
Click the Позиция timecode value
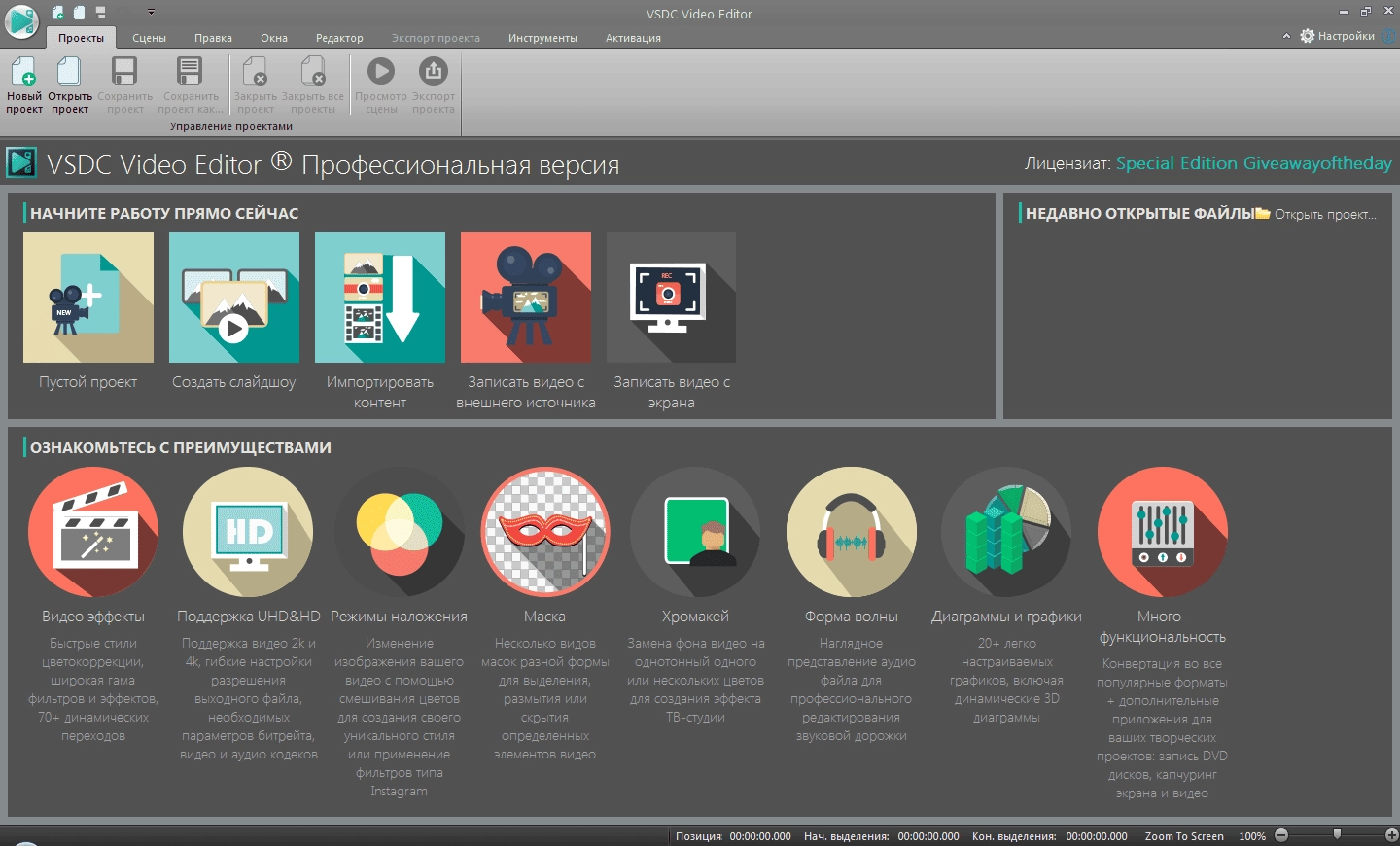[760, 836]
